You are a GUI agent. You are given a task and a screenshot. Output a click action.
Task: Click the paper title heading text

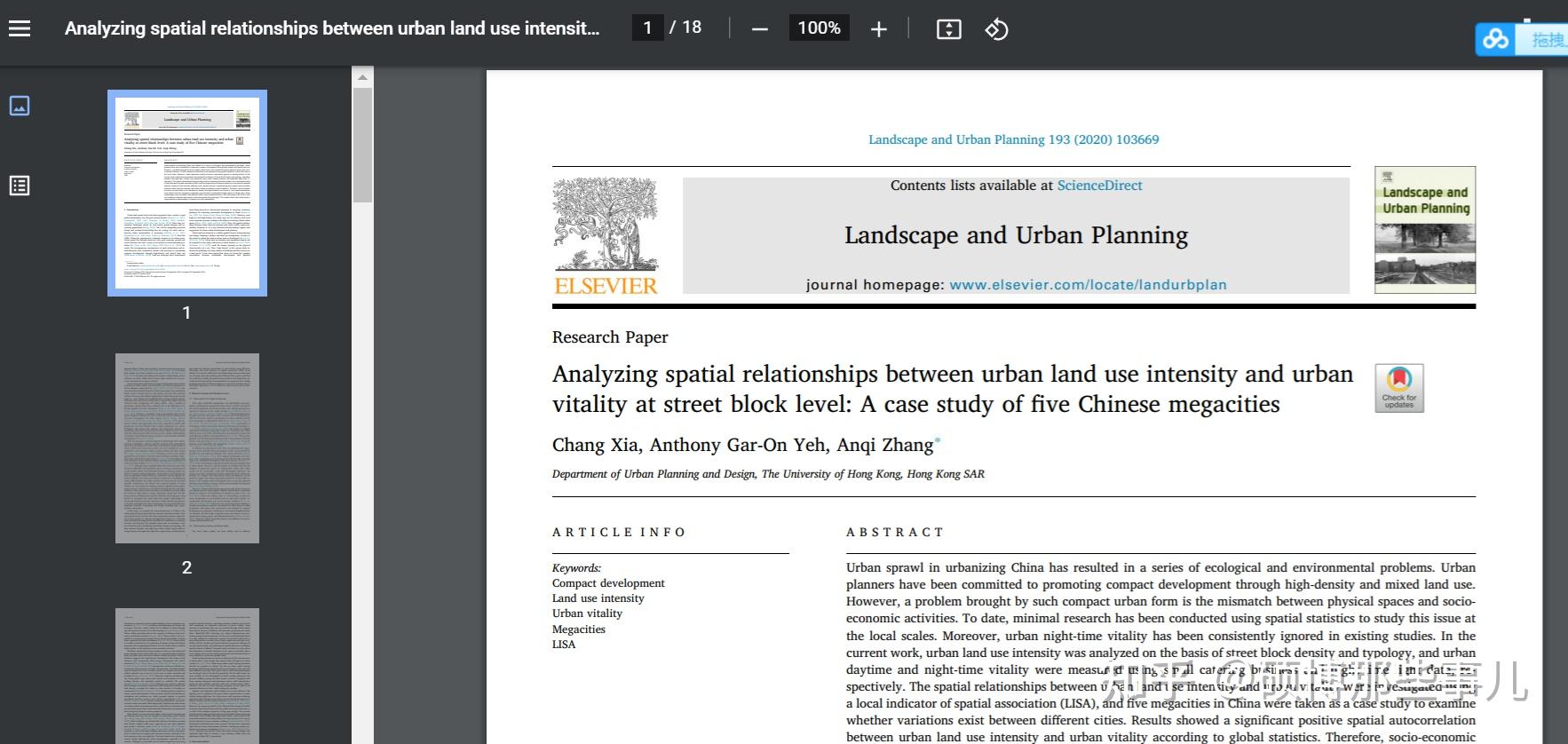coord(953,389)
